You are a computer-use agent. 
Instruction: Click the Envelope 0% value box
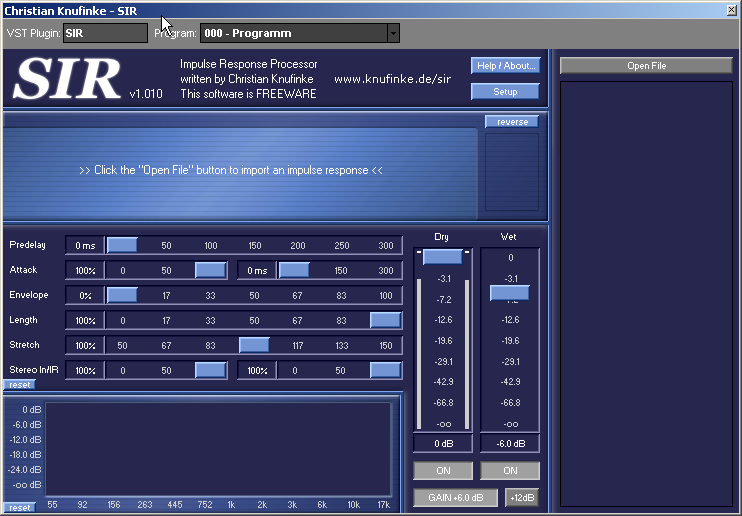(x=85, y=295)
